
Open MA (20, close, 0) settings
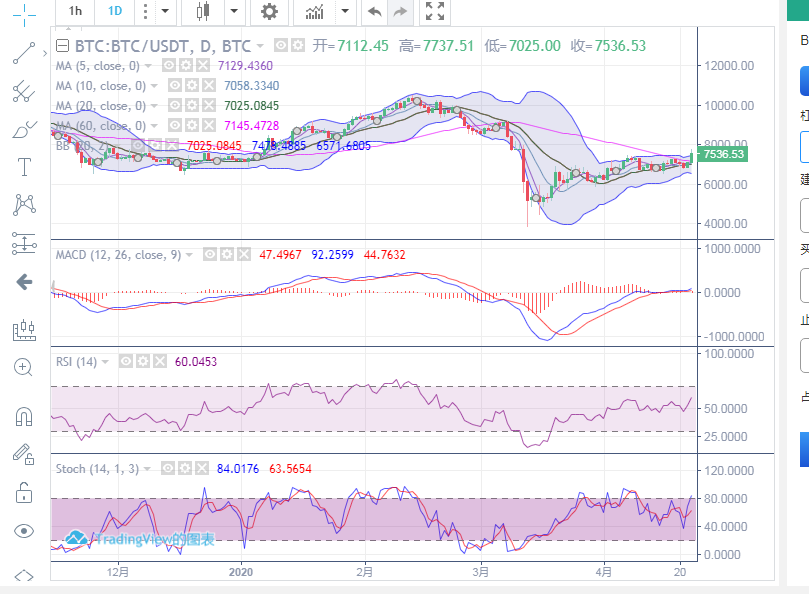(191, 106)
